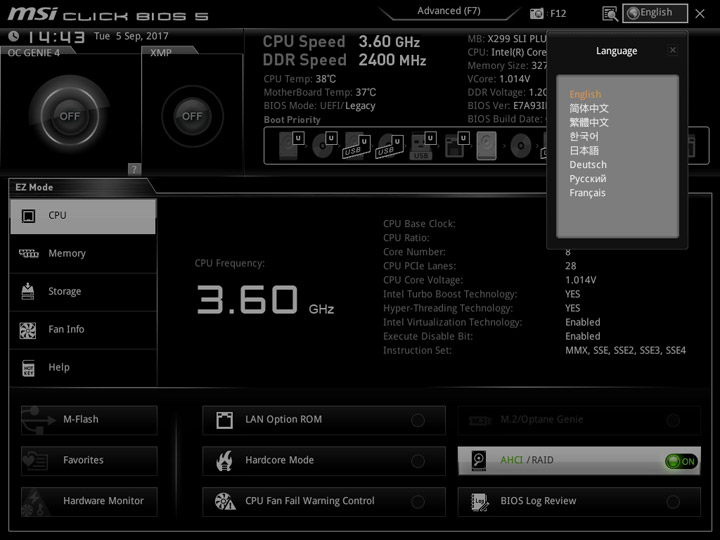This screenshot has height=540, width=720.
Task: Click the M-Flash USB icon
Action: (x=38, y=420)
